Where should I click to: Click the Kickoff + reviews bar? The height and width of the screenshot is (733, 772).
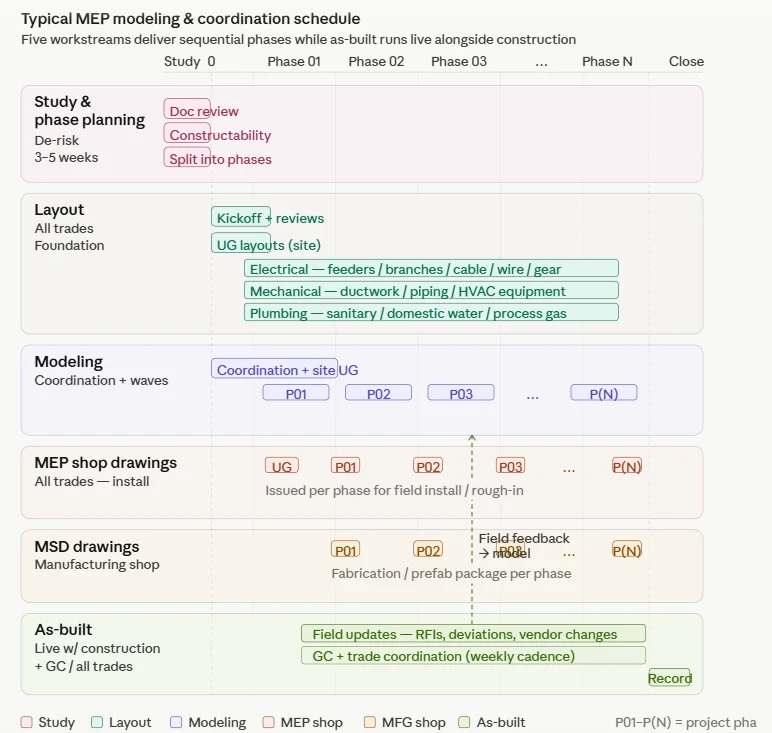coord(241,217)
